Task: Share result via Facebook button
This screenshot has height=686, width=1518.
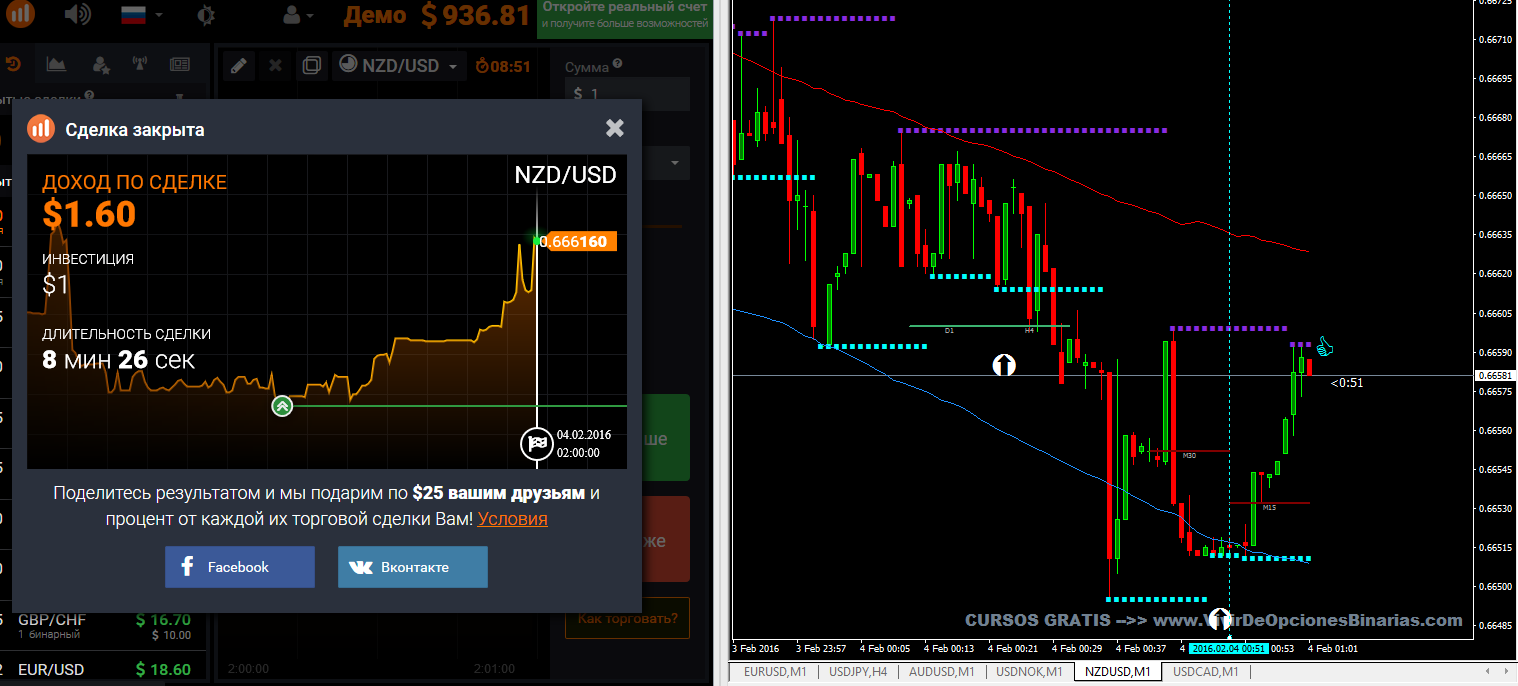Action: [x=240, y=567]
